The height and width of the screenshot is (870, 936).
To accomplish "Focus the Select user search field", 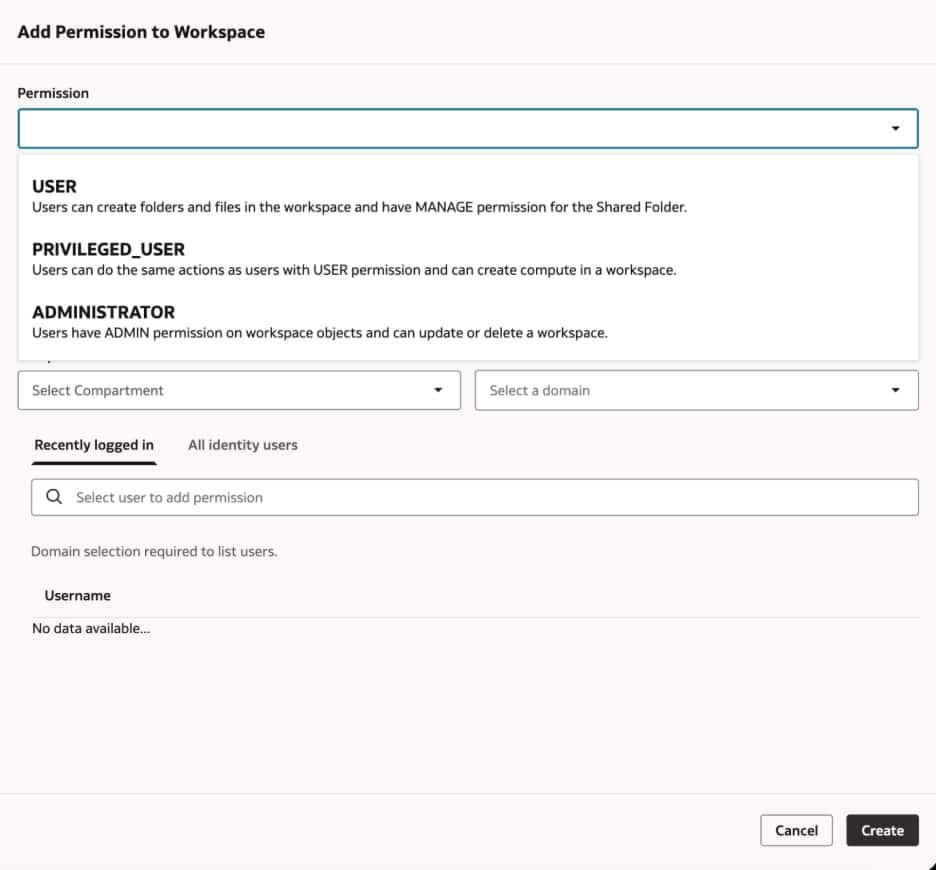I will pyautogui.click(x=490, y=497).
